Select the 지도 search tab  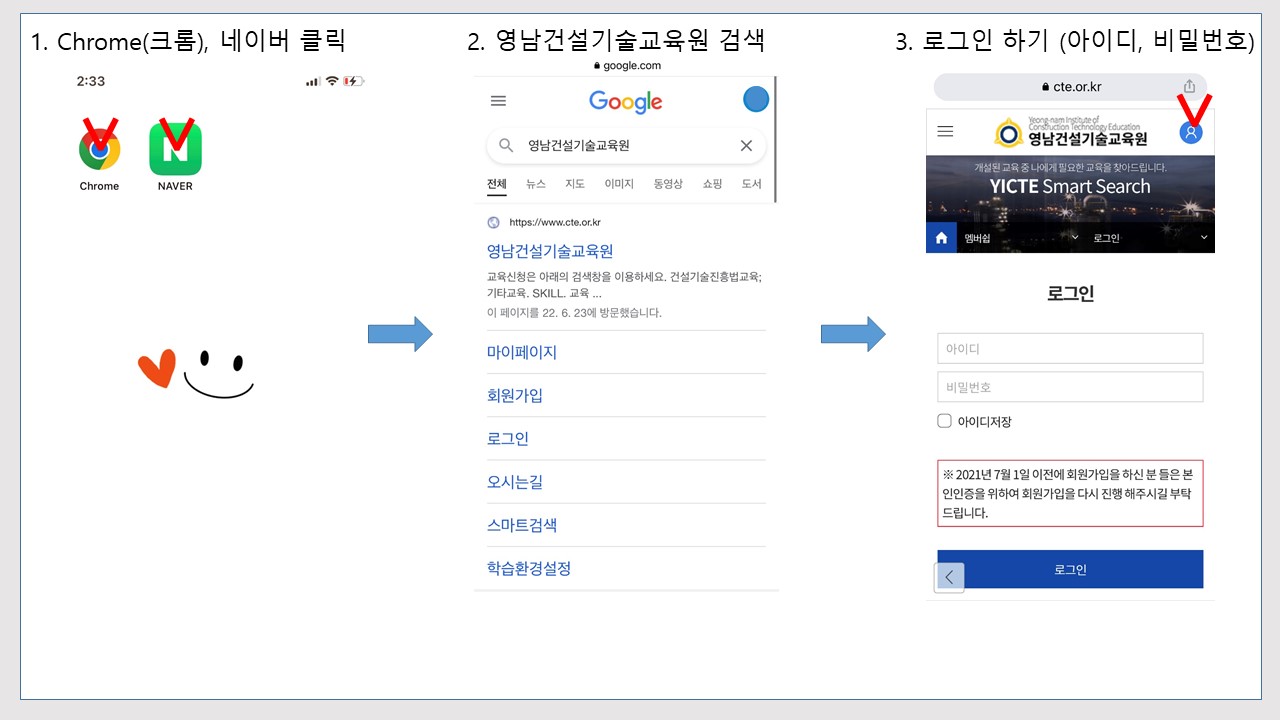(574, 184)
